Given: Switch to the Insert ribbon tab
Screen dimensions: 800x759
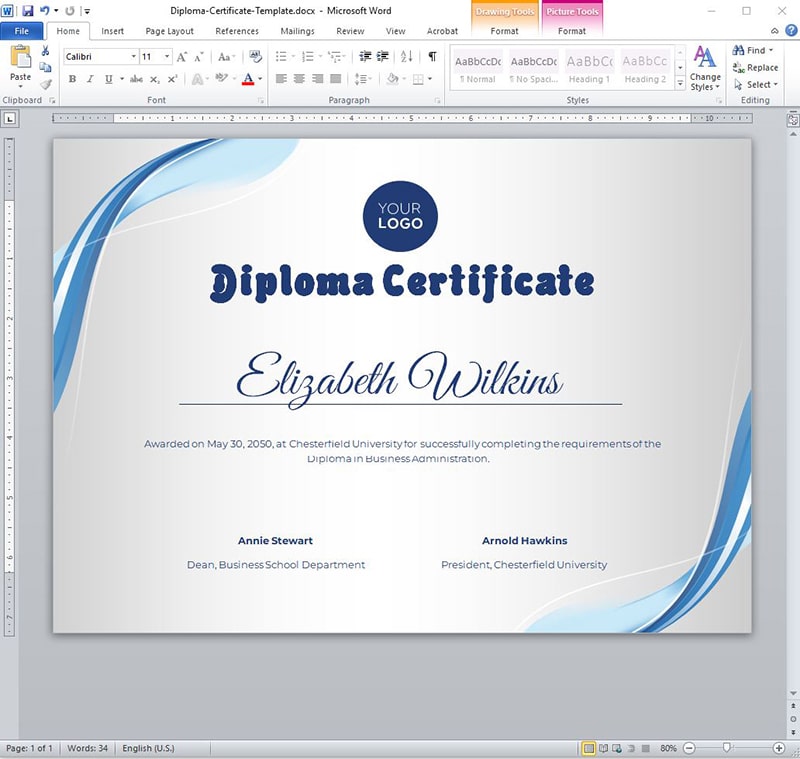Looking at the screenshot, I should click(112, 31).
